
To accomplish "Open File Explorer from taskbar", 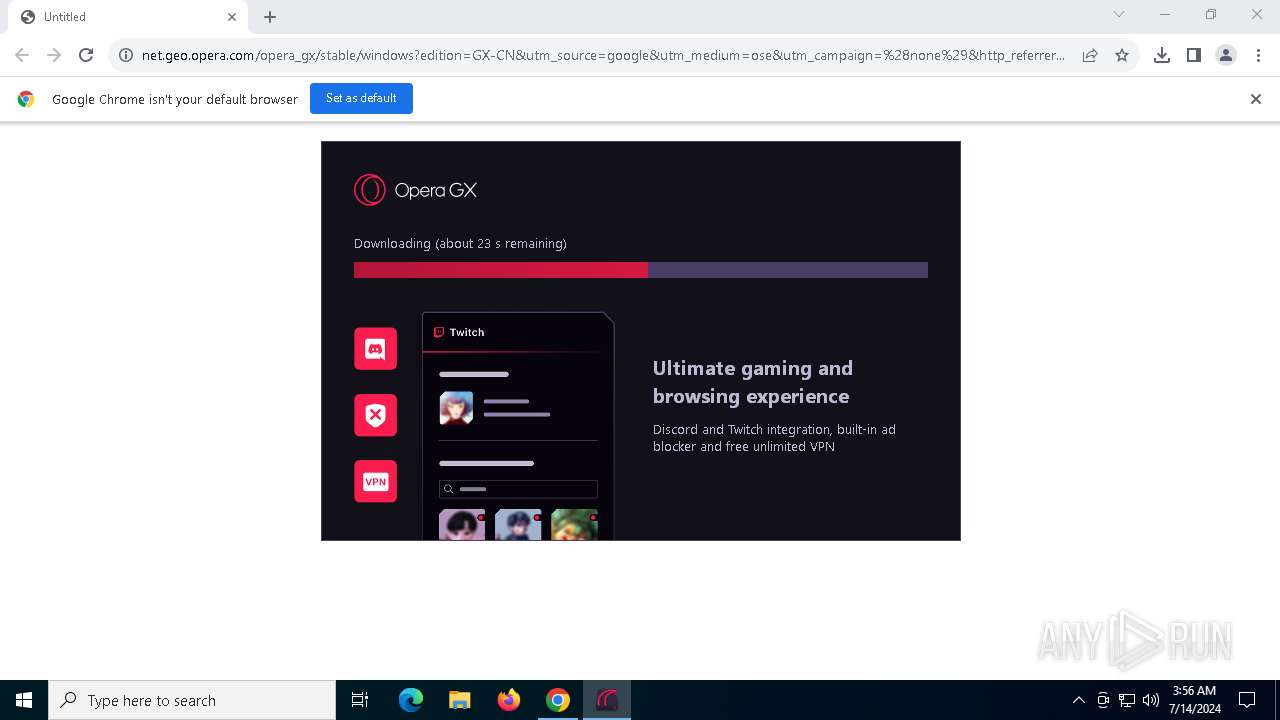I will (x=460, y=700).
